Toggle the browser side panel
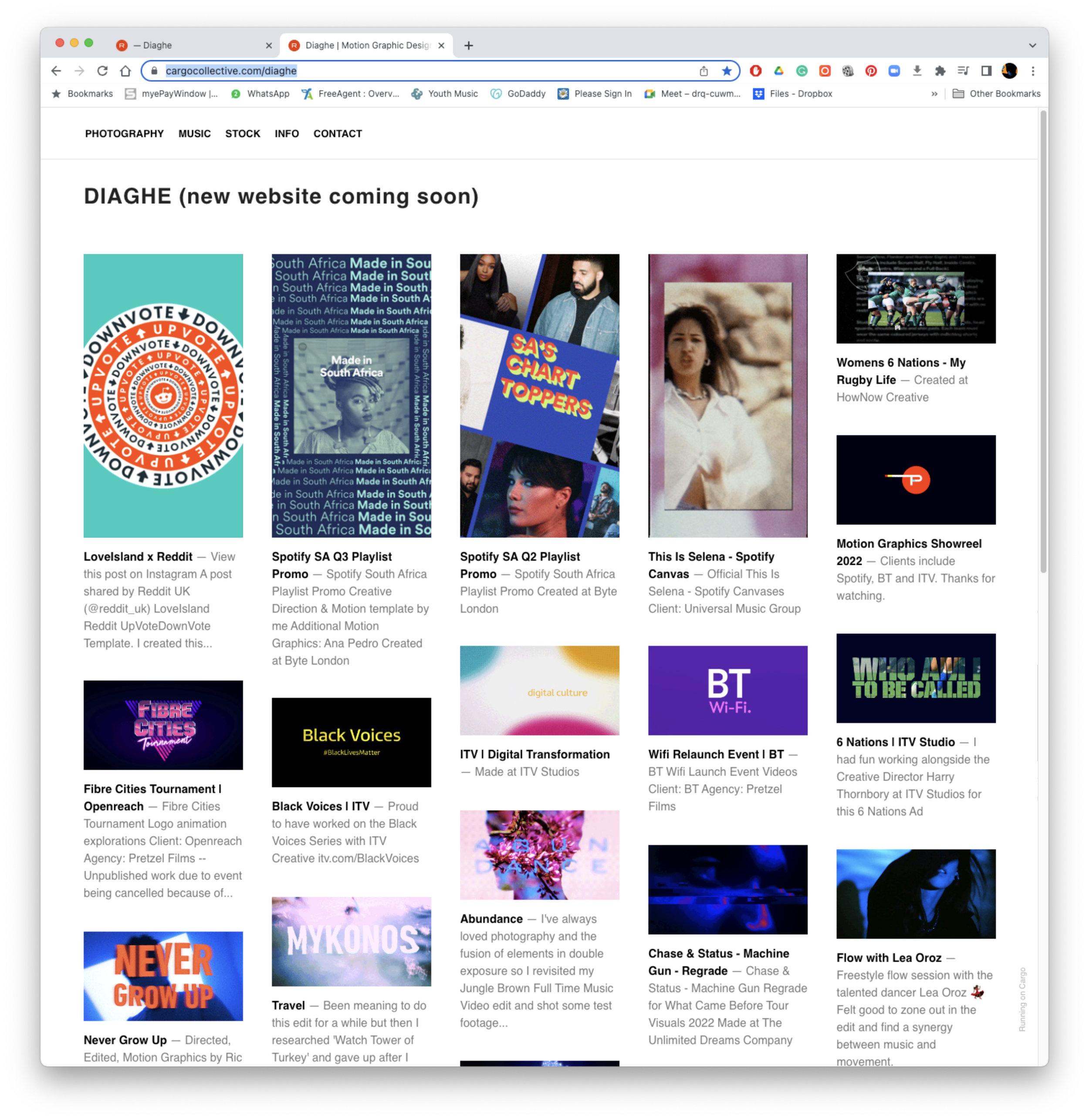This screenshot has width=1089, height=1120. point(986,71)
